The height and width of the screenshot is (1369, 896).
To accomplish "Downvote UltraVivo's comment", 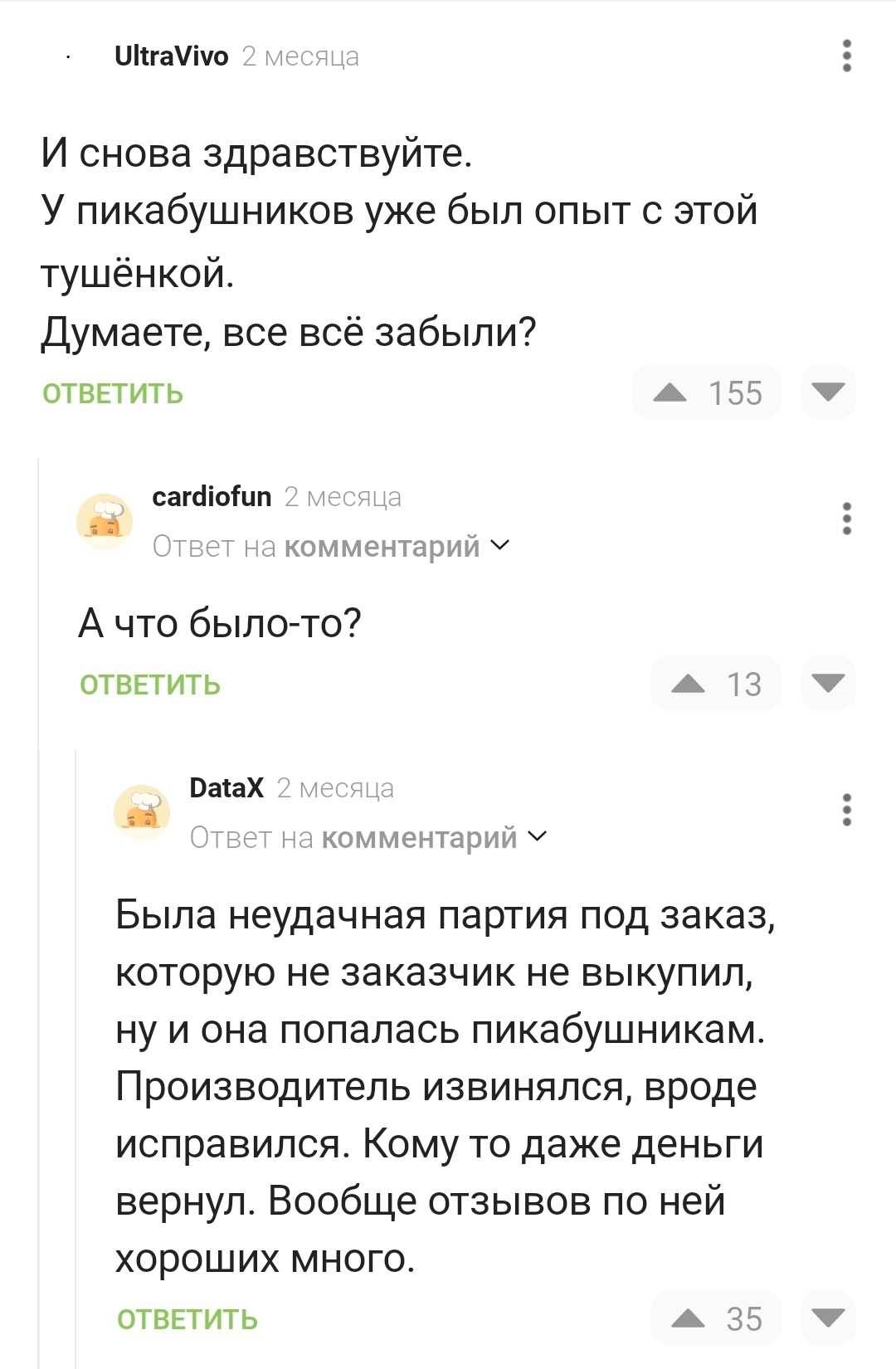I will [827, 392].
